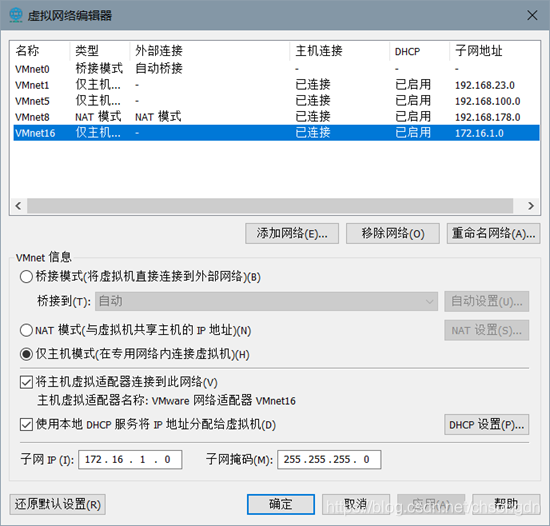
Task: Select the VMnet5 row
Action: [x=276, y=101]
